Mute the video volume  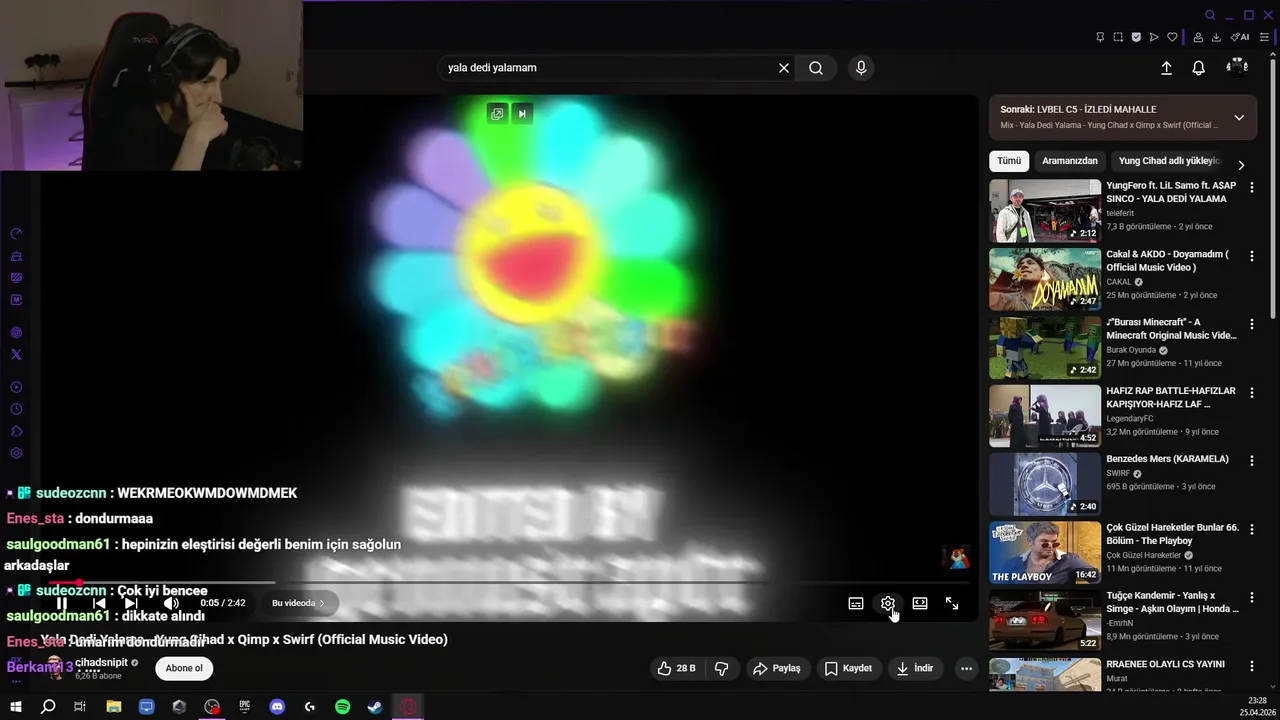coord(171,603)
